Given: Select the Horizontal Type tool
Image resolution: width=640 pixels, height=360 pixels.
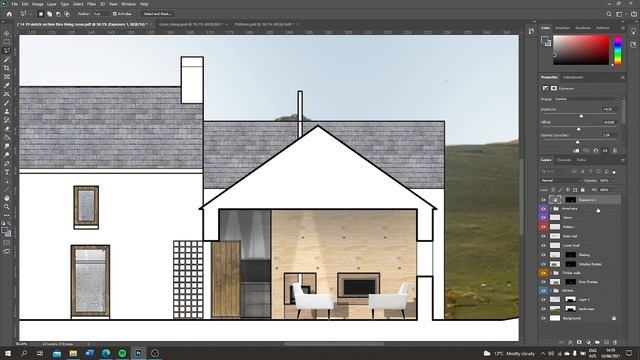Looking at the screenshot, I should coord(7,172).
